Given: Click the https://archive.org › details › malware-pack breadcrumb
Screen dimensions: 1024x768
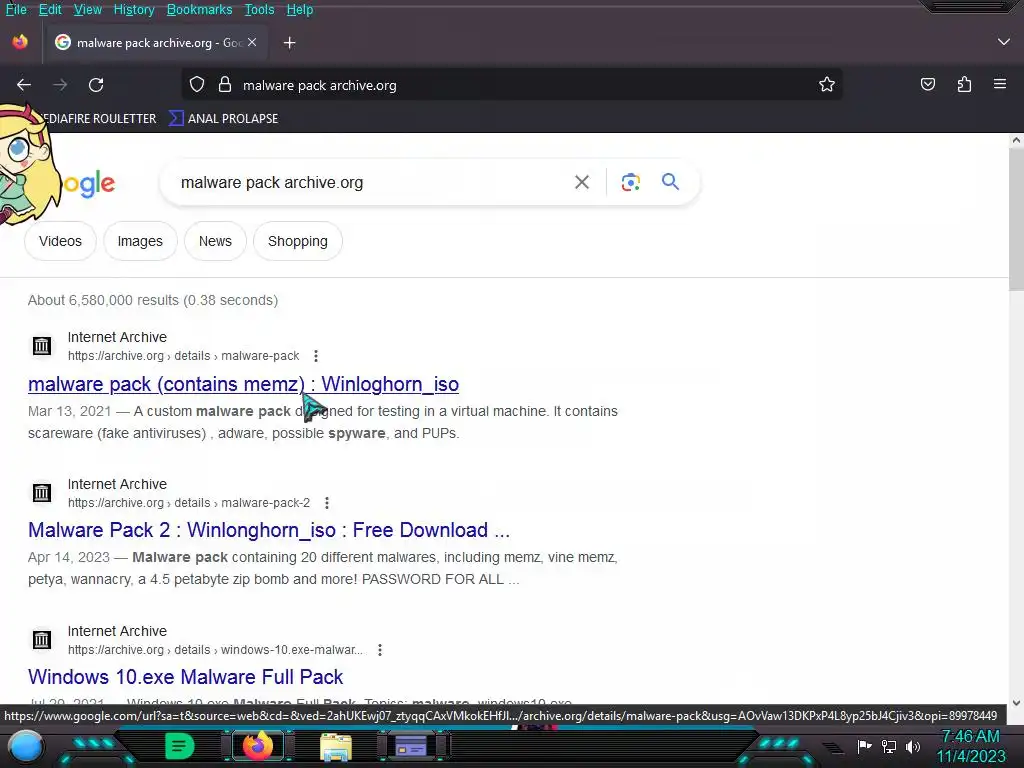Looking at the screenshot, I should 184,356.
